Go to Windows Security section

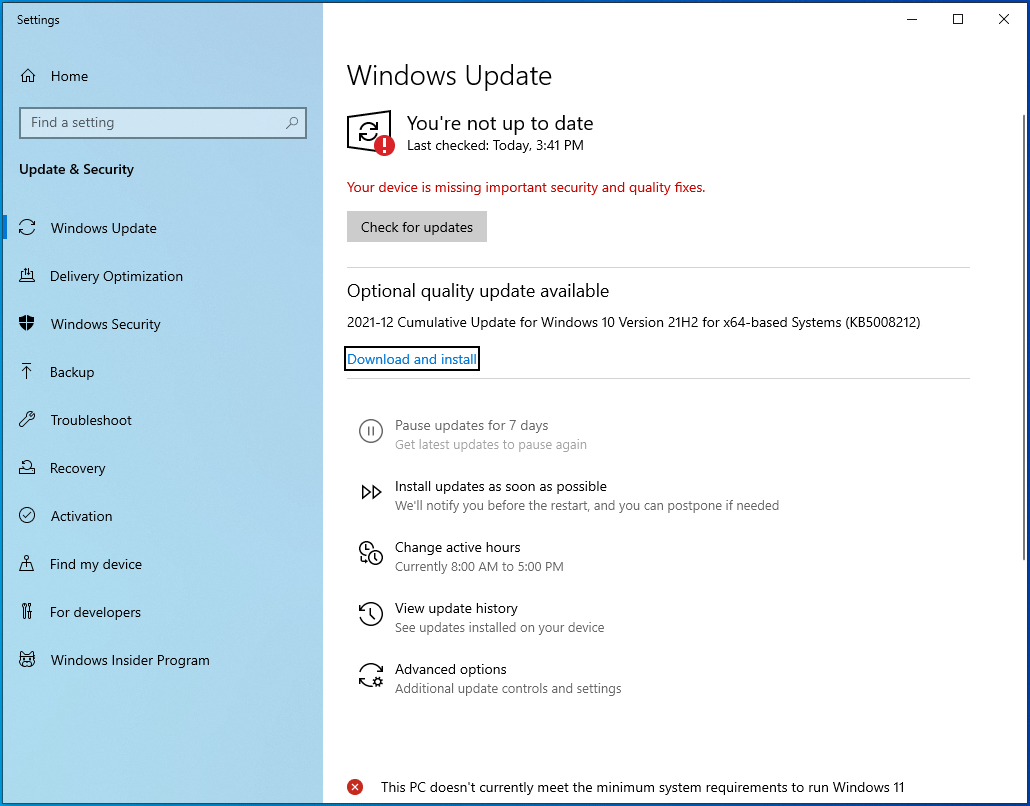163,324
